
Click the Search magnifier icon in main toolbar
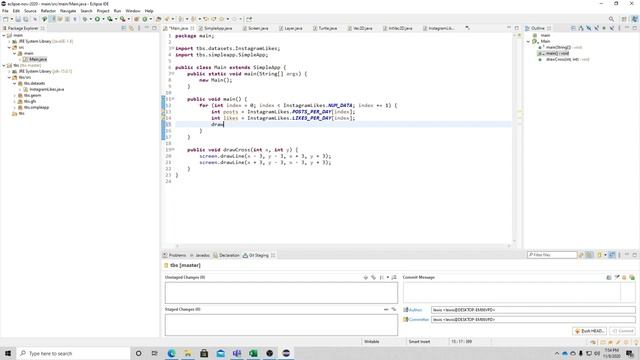(x=611, y=19)
